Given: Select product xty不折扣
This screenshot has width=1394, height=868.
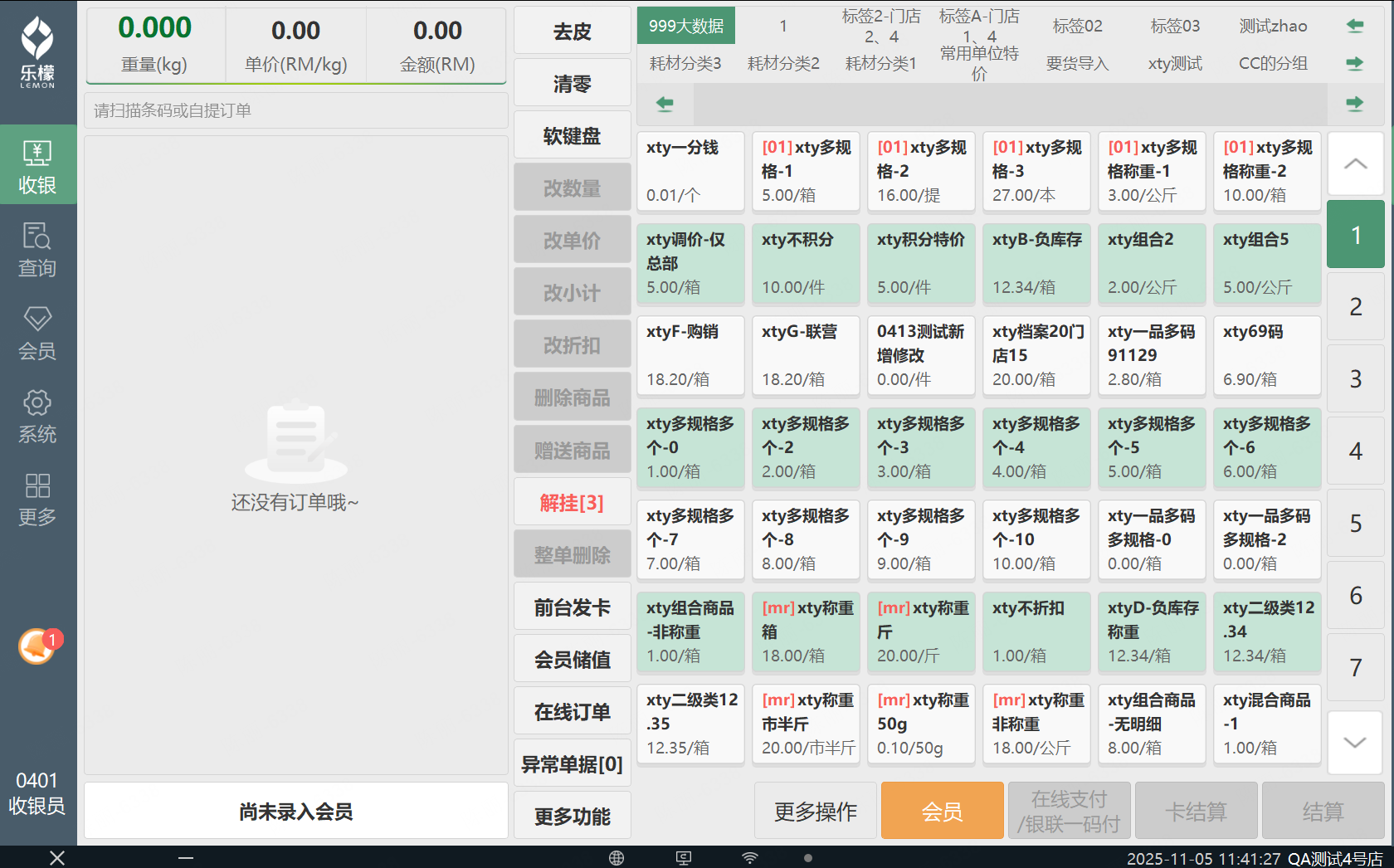Looking at the screenshot, I should pos(1036,631).
